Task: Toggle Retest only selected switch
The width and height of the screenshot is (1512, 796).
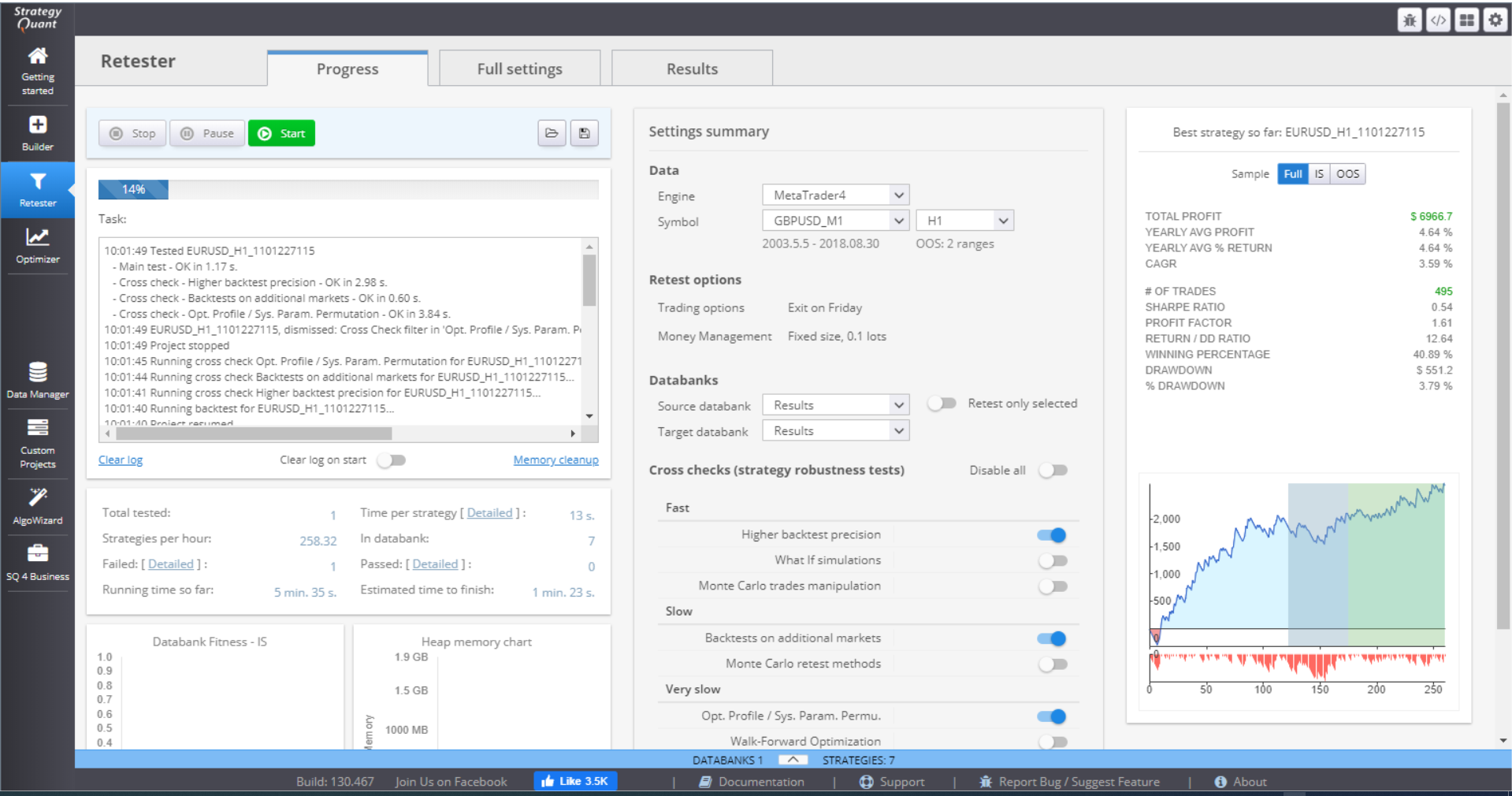Action: (x=942, y=404)
